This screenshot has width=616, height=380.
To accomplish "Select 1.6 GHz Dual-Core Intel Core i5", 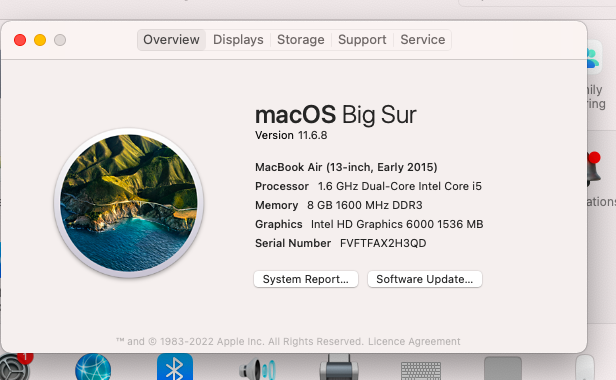I will point(400,186).
